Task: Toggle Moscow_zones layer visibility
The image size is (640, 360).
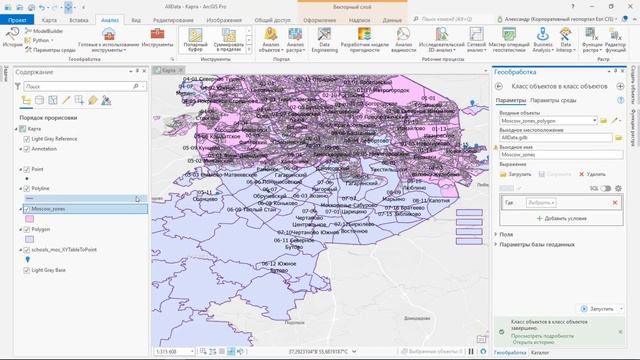Action: pos(27,209)
